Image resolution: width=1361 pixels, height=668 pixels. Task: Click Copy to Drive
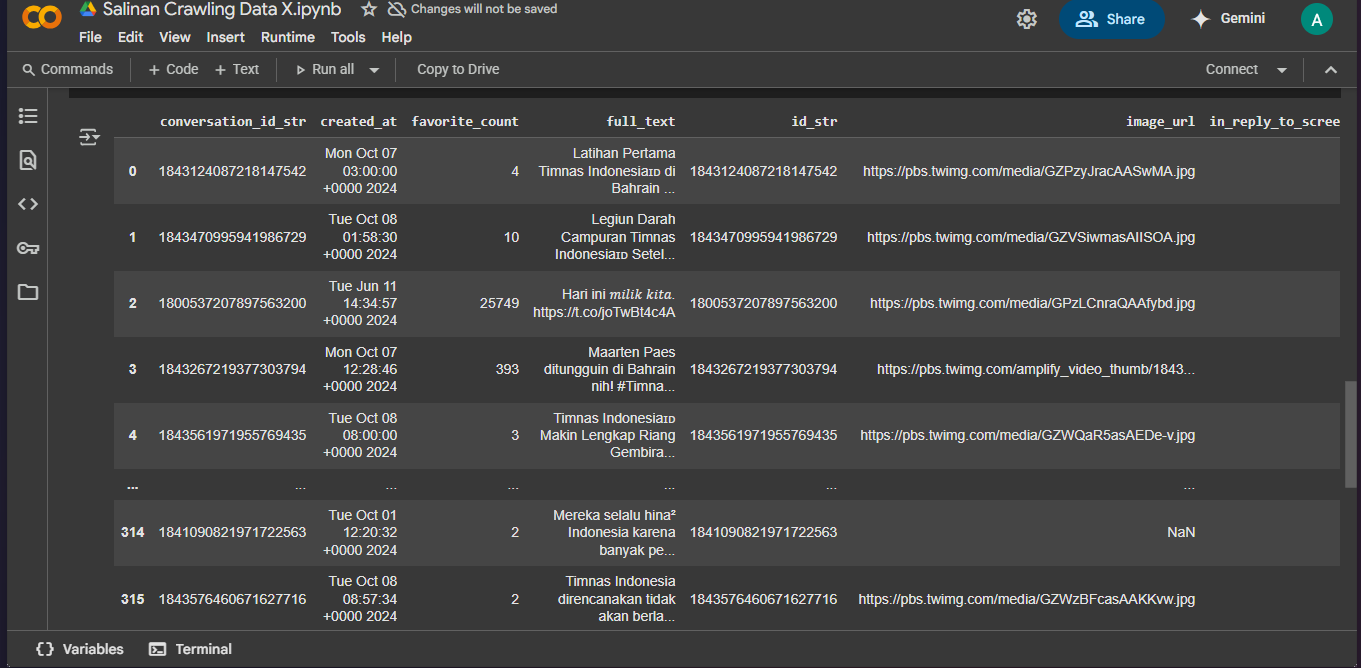point(458,69)
